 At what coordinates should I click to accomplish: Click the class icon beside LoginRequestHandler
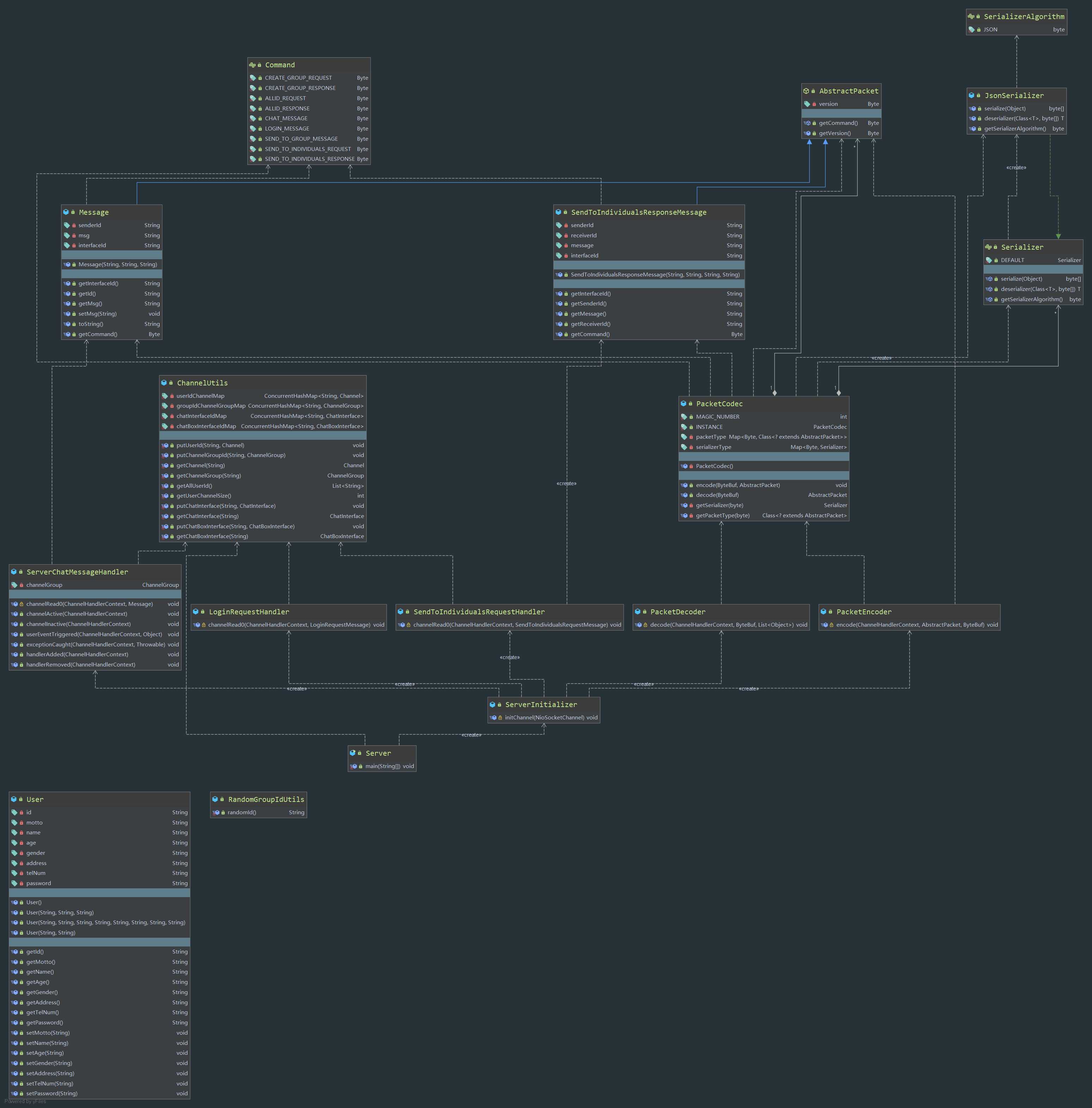pos(196,611)
